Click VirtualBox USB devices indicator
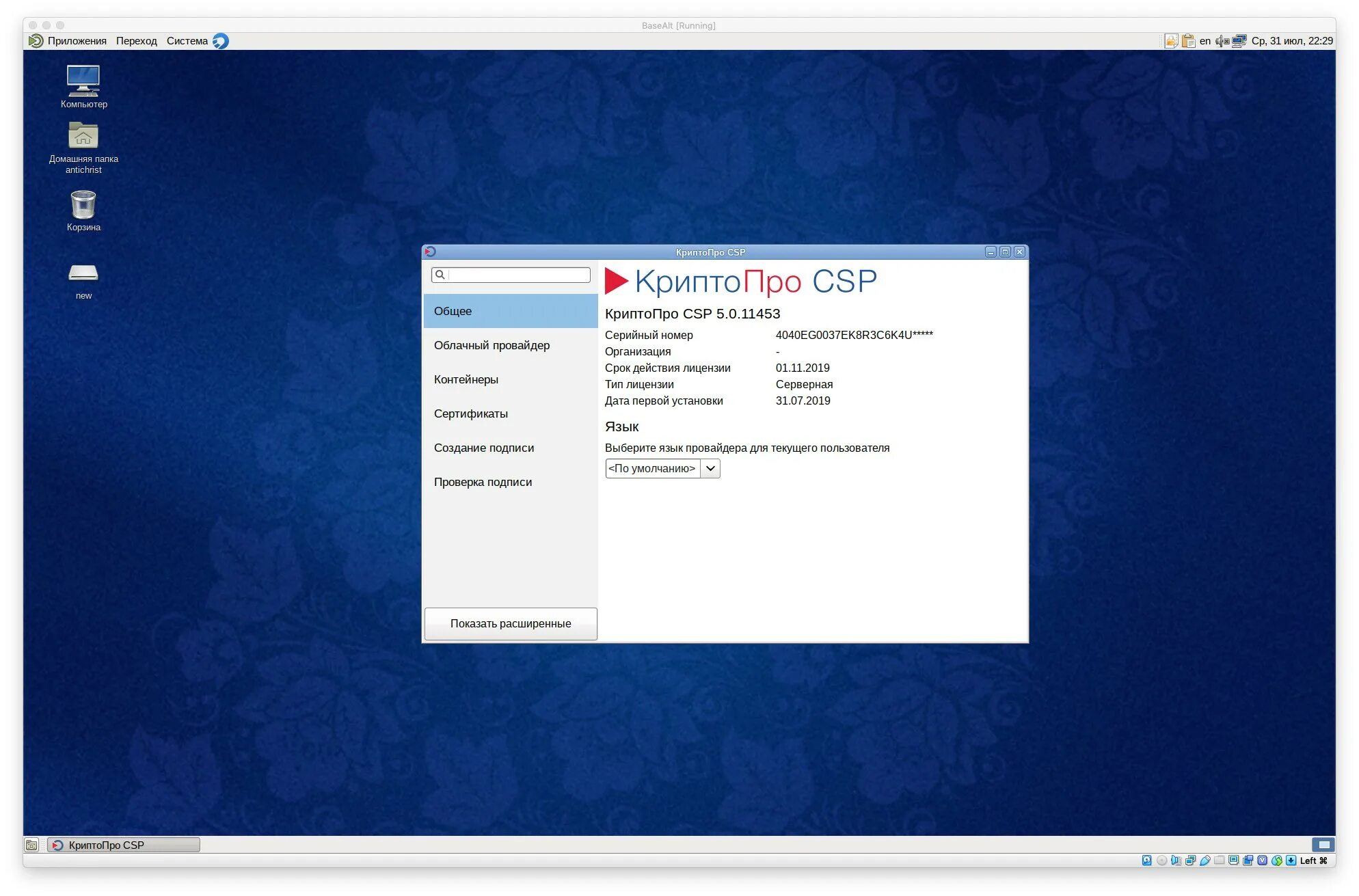Viewport: 1359px width, 896px height. pyautogui.click(x=1205, y=860)
